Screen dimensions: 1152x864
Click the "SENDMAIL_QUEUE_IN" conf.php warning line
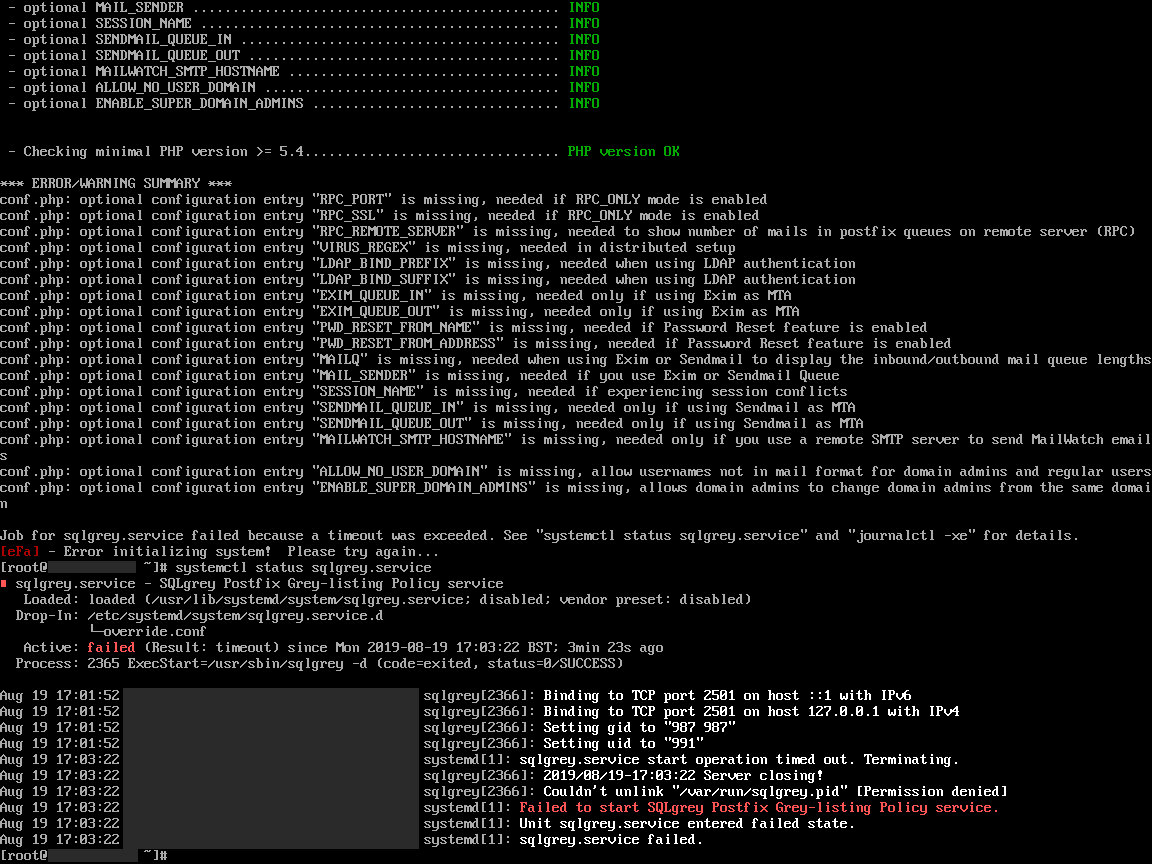pyautogui.click(x=428, y=408)
